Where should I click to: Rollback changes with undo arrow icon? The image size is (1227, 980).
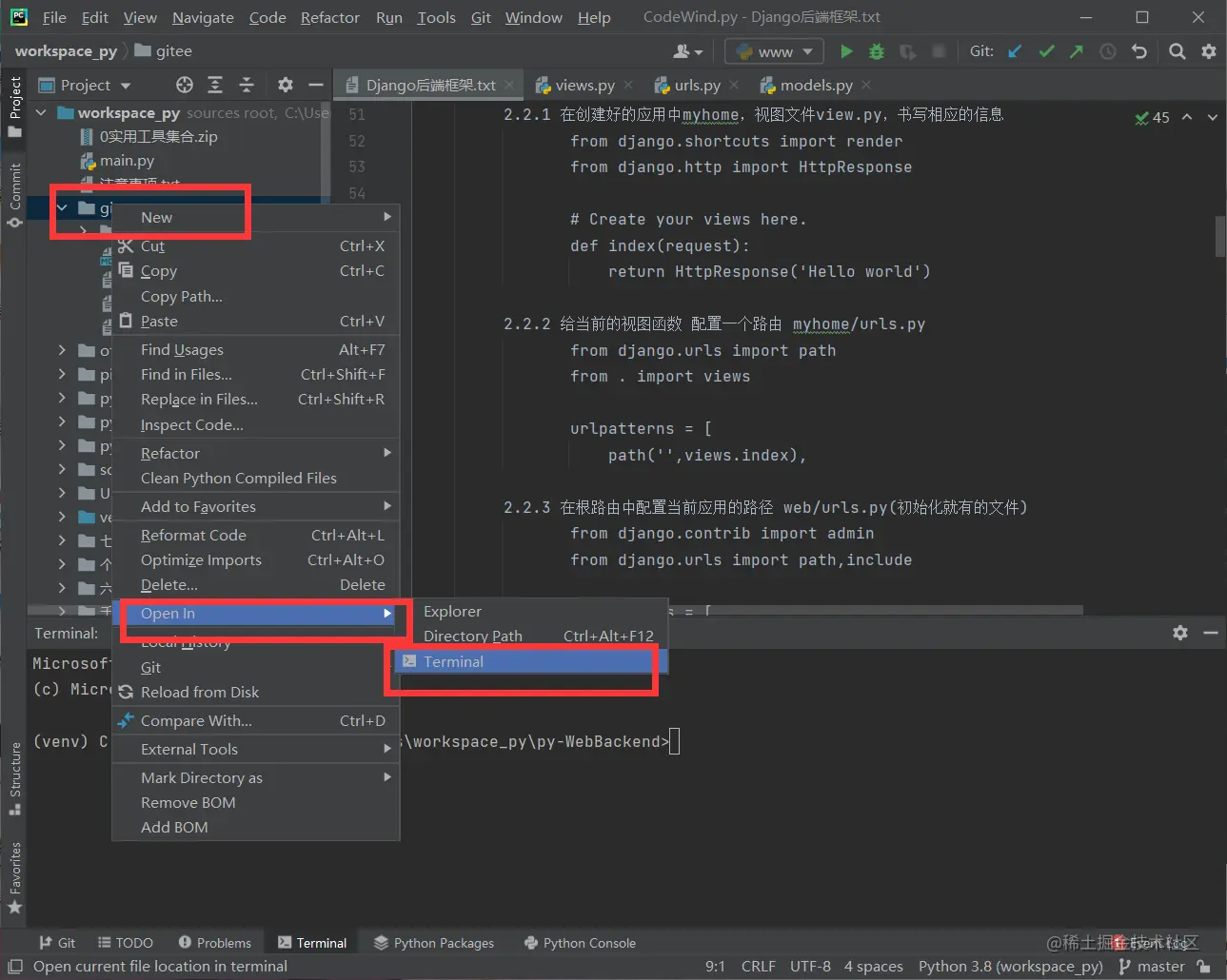pos(1139,51)
